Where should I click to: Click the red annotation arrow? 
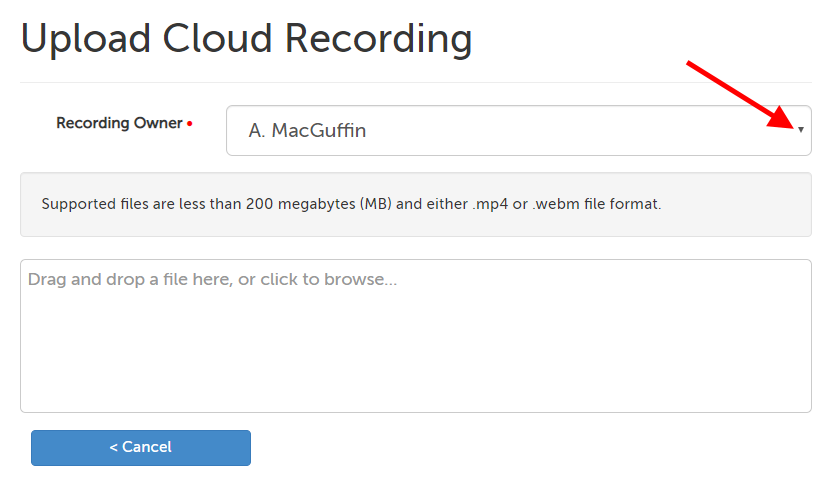coord(738,94)
